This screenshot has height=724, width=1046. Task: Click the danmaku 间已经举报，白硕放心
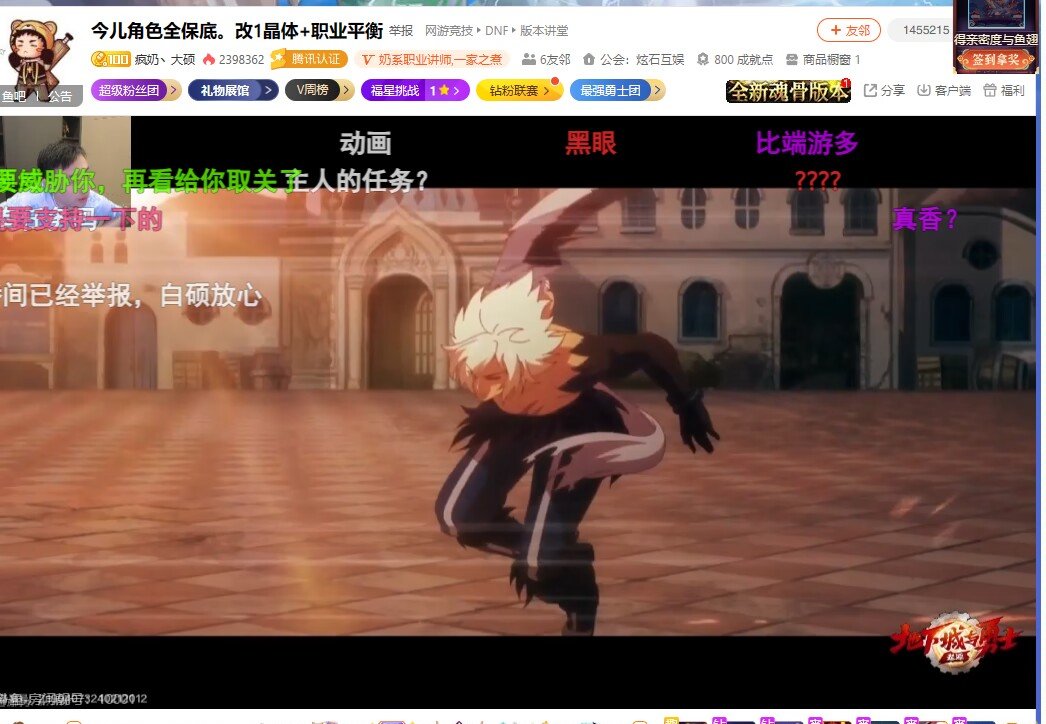[131, 296]
